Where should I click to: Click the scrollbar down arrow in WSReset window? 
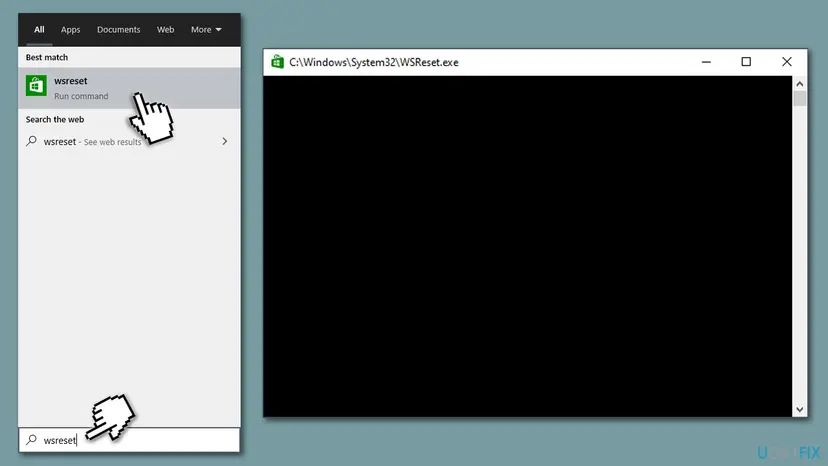(x=799, y=409)
